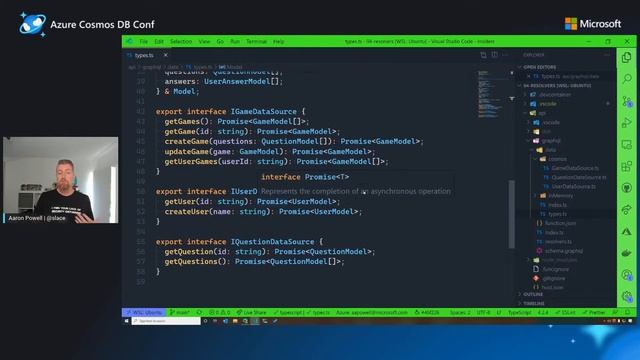Collapse the graphql folder
The width and height of the screenshot is (640, 360).
(551, 140)
